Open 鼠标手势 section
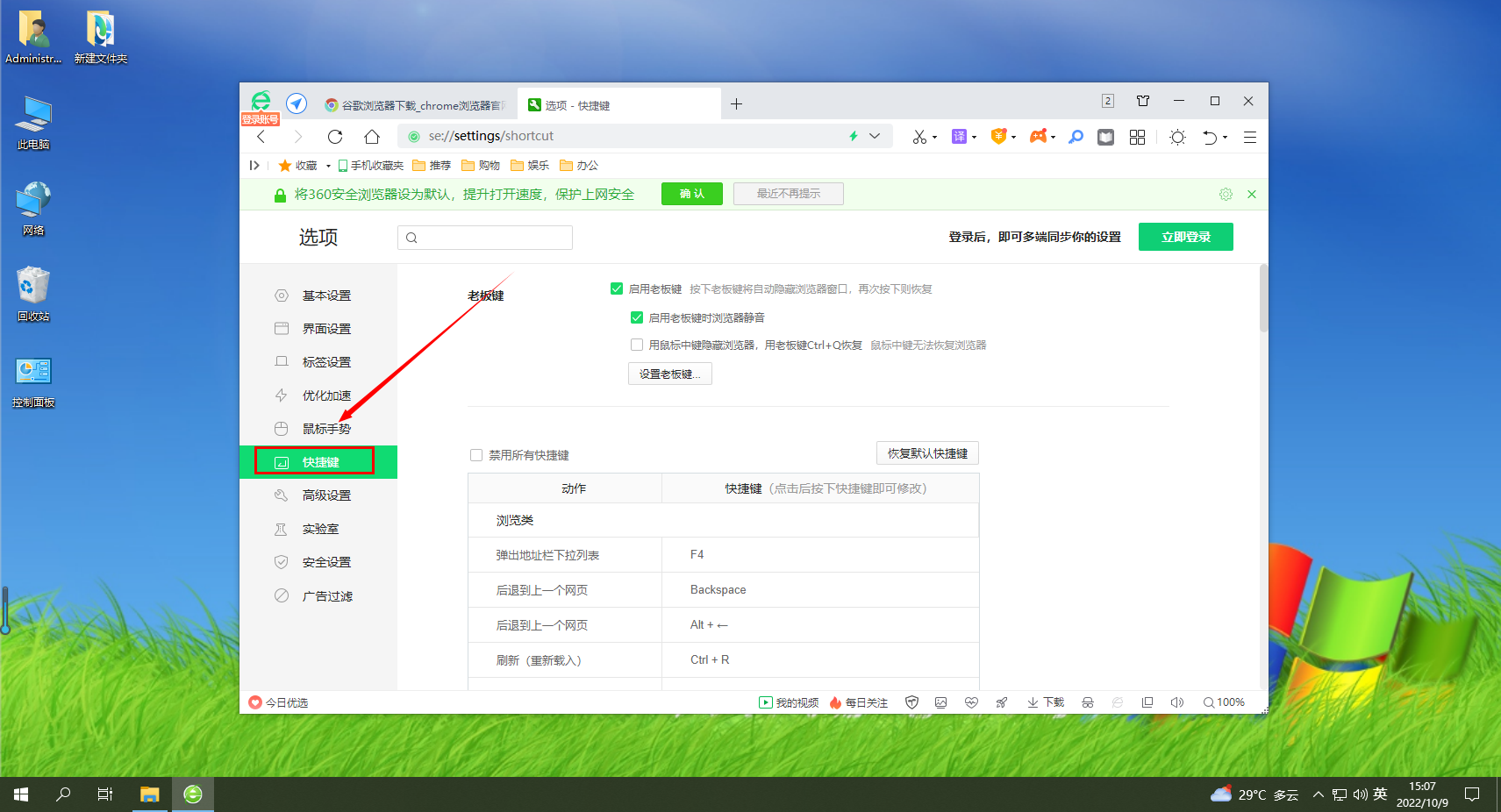The width and height of the screenshot is (1501, 812). point(318,429)
